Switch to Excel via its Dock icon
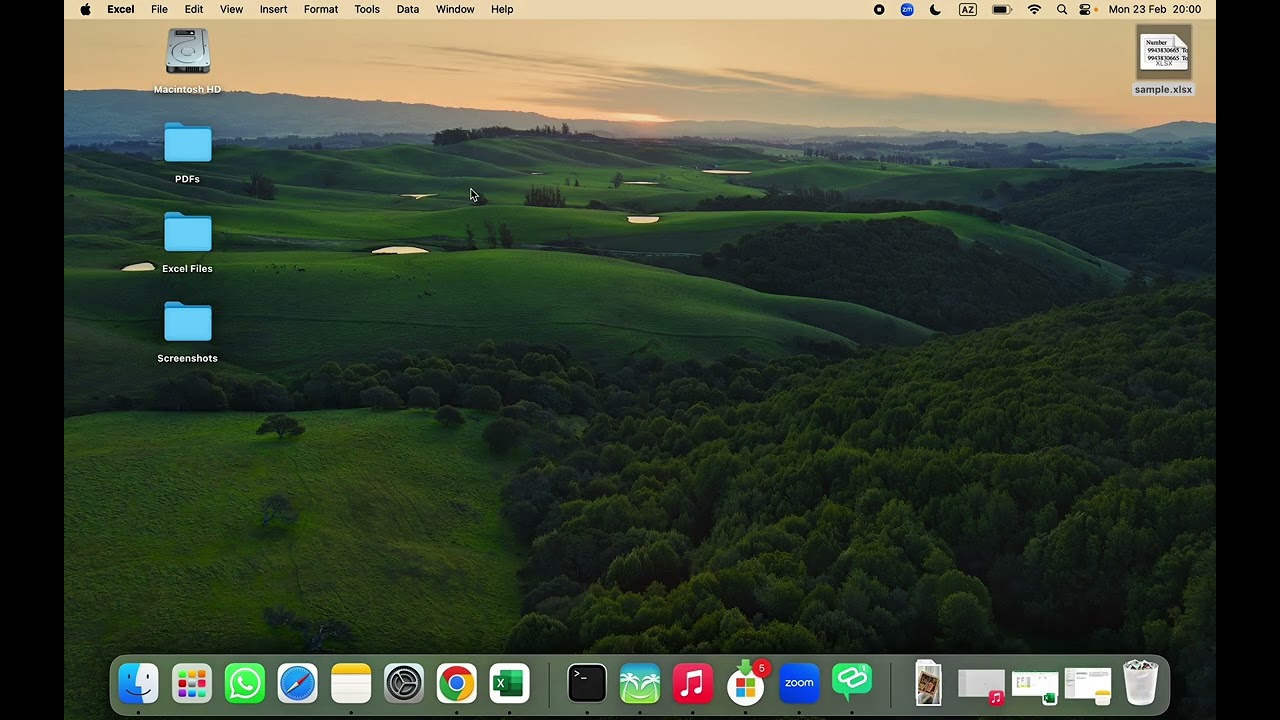The image size is (1280, 720). tap(510, 684)
